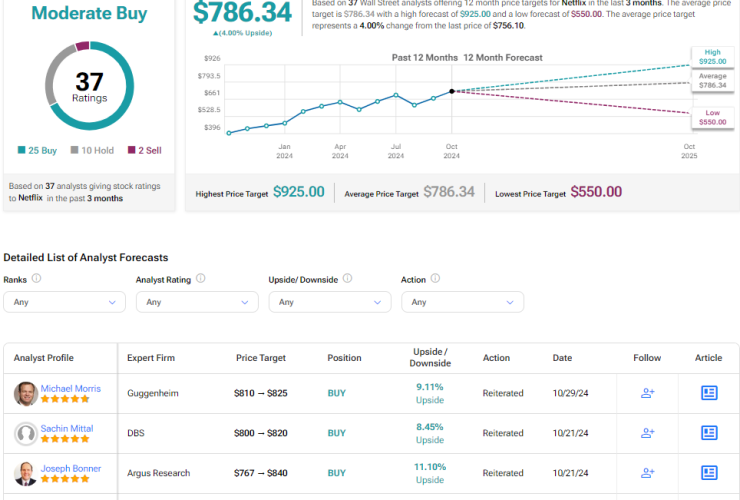Click the DBS firm cell
This screenshot has width=740, height=500.
coord(135,433)
